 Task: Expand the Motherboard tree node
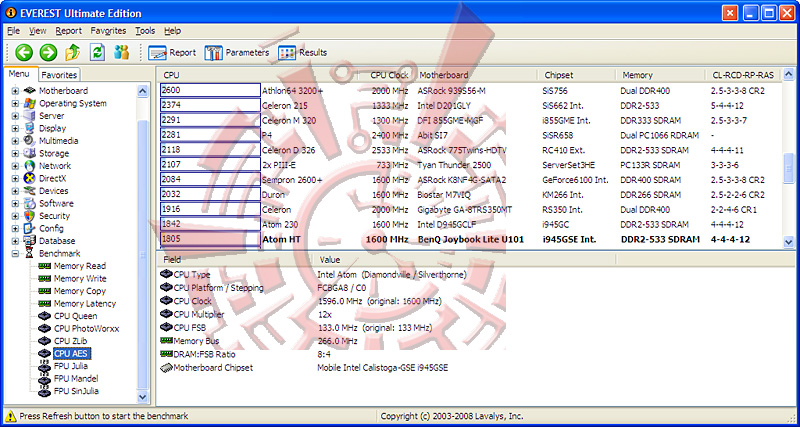click(x=15, y=91)
